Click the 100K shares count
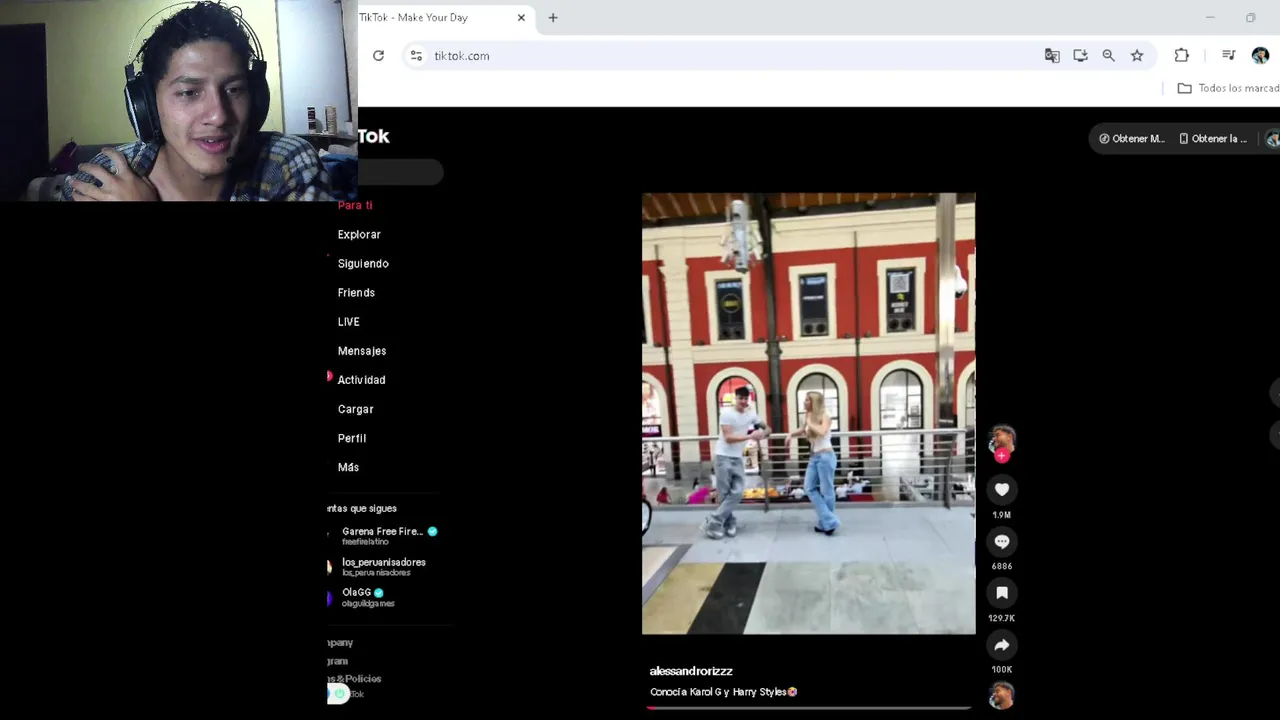The width and height of the screenshot is (1280, 720). (1001, 669)
